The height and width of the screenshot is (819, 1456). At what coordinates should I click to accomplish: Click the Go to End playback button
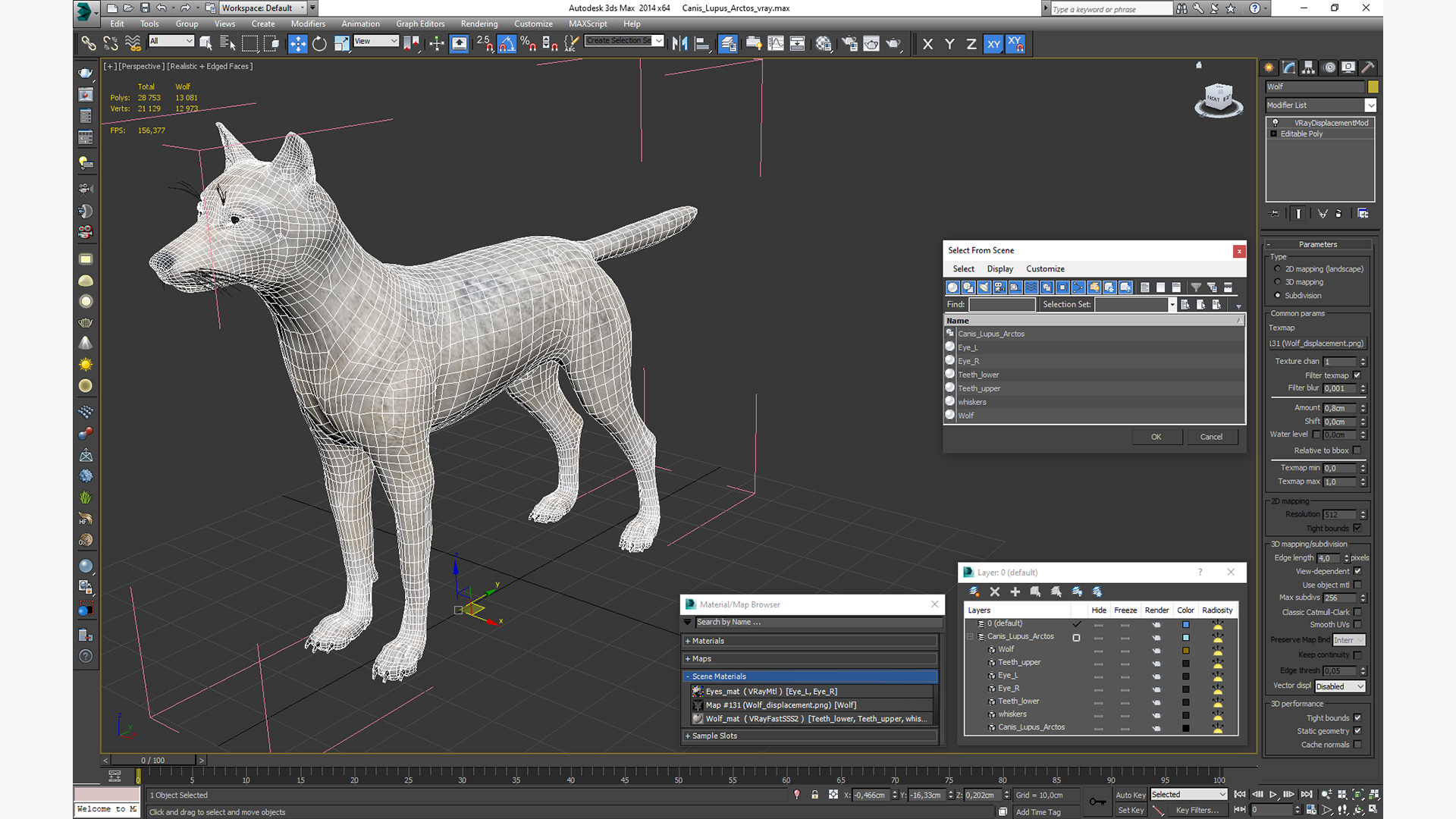point(1306,794)
